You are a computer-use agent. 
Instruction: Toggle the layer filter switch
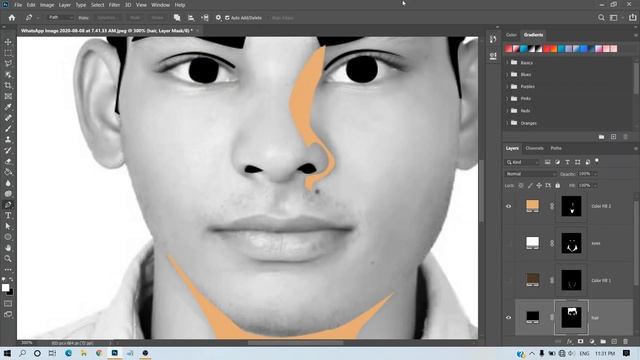coord(597,161)
